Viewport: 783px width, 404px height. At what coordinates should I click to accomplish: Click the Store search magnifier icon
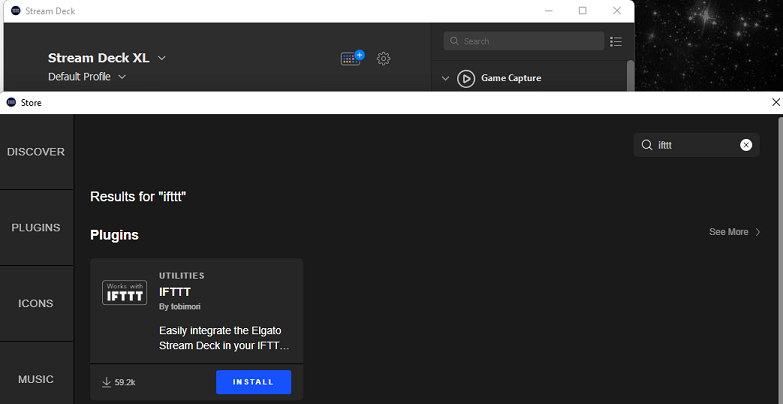[x=647, y=145]
